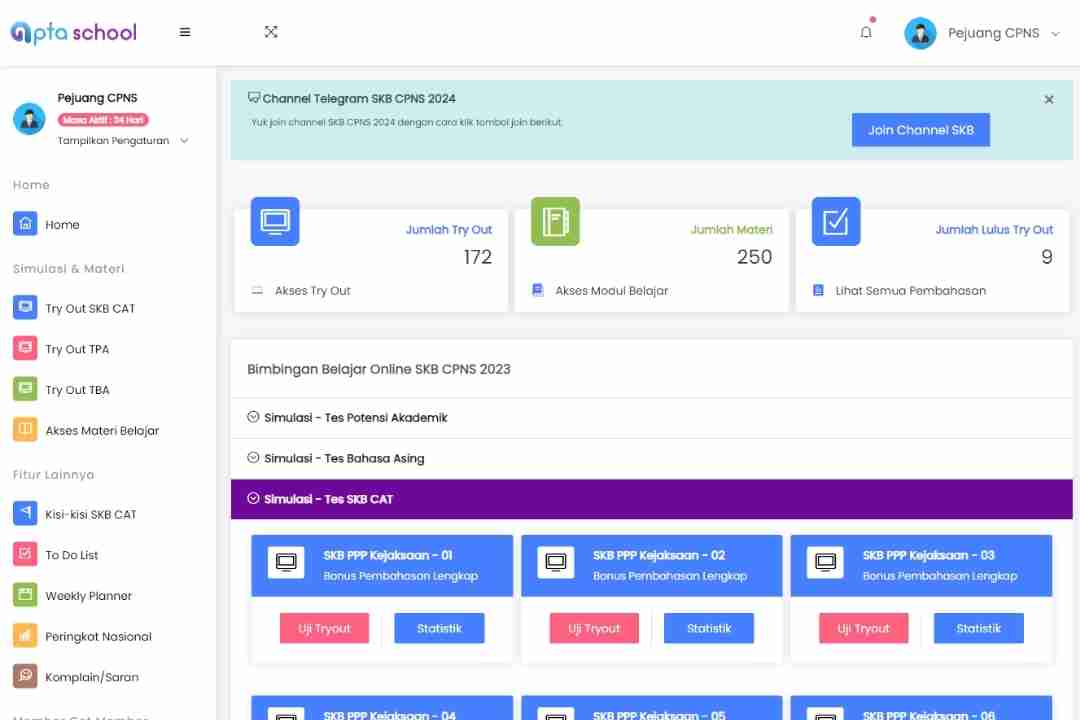1080x720 pixels.
Task: Click the Try Out TBA icon
Action: (25, 389)
